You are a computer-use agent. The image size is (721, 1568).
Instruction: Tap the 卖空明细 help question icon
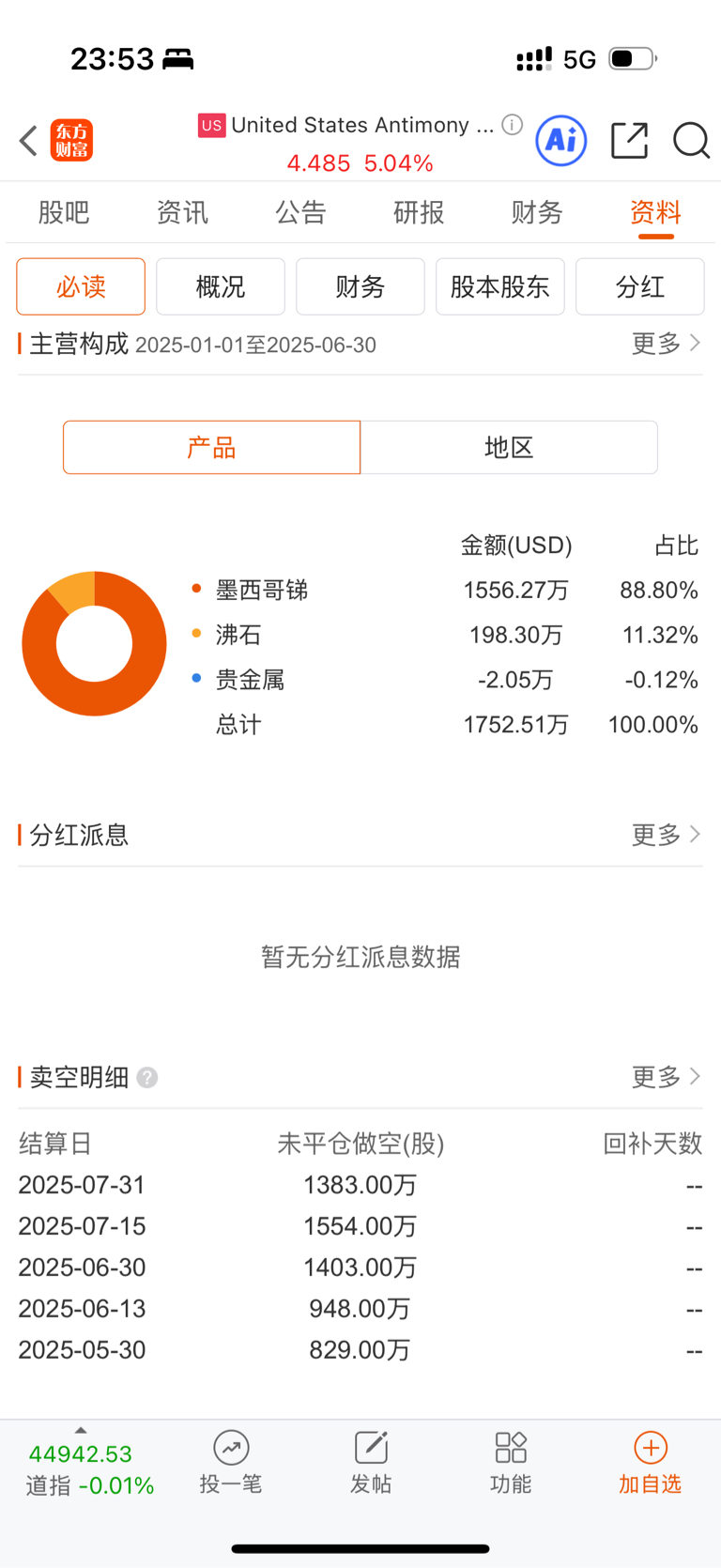tap(147, 1077)
